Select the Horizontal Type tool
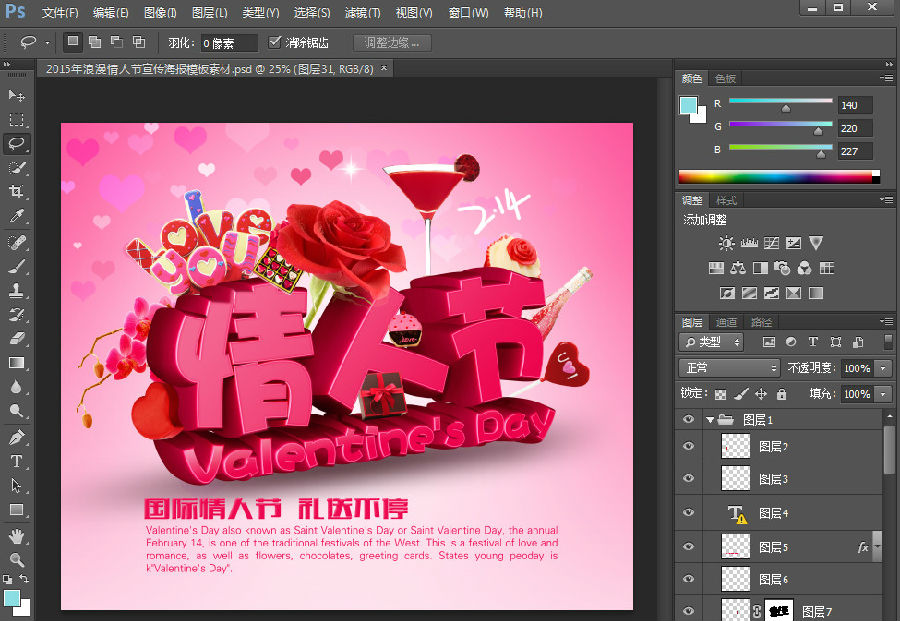This screenshot has width=900, height=621. coord(16,461)
